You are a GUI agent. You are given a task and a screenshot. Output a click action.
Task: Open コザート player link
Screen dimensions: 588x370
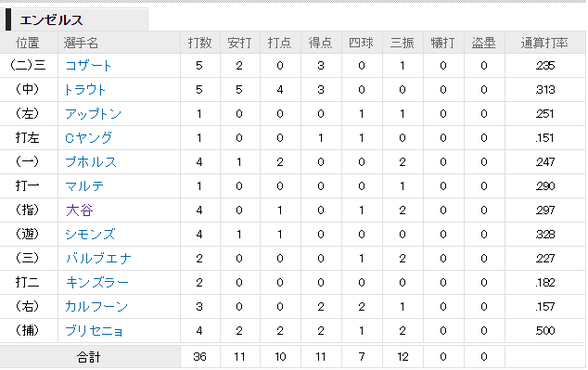[88, 66]
